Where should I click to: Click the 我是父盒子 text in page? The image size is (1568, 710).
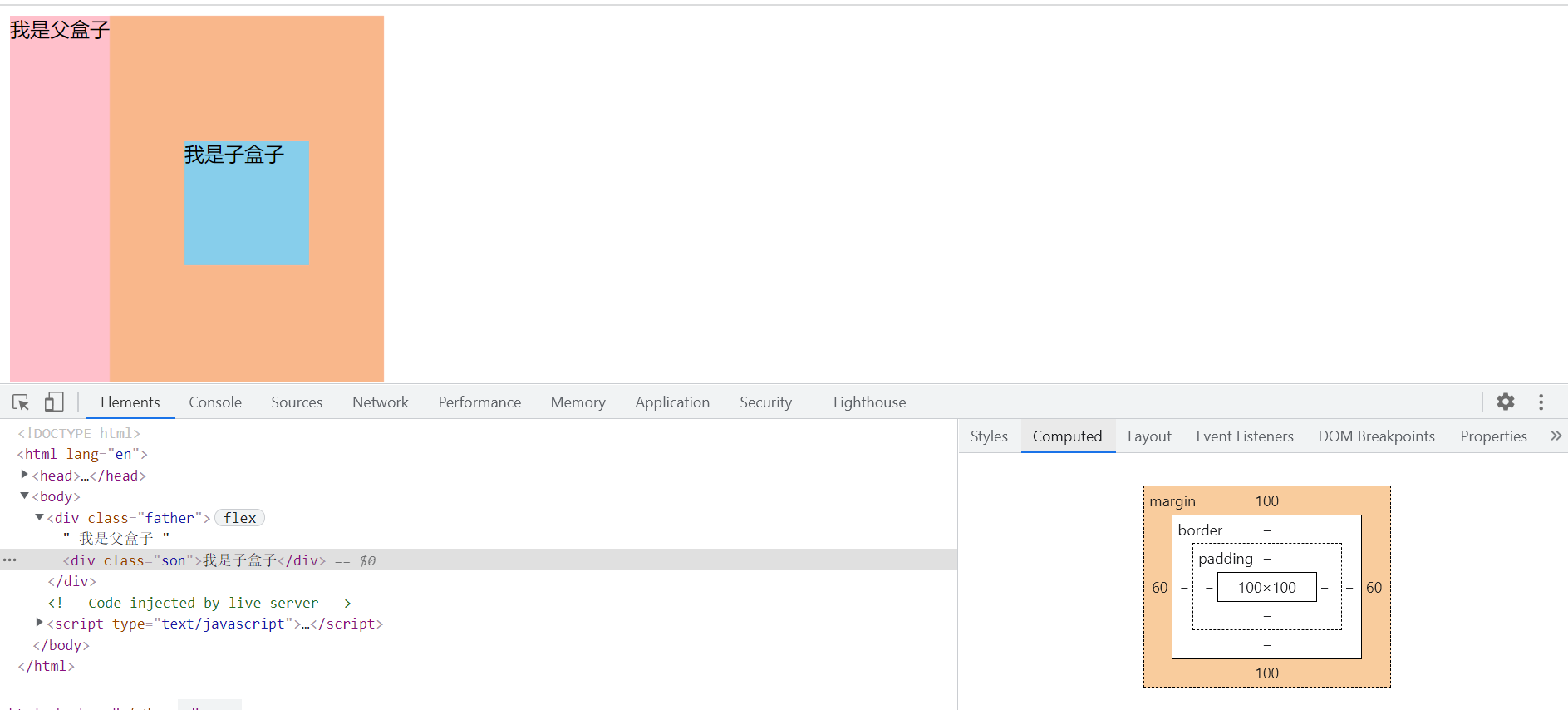(x=60, y=30)
